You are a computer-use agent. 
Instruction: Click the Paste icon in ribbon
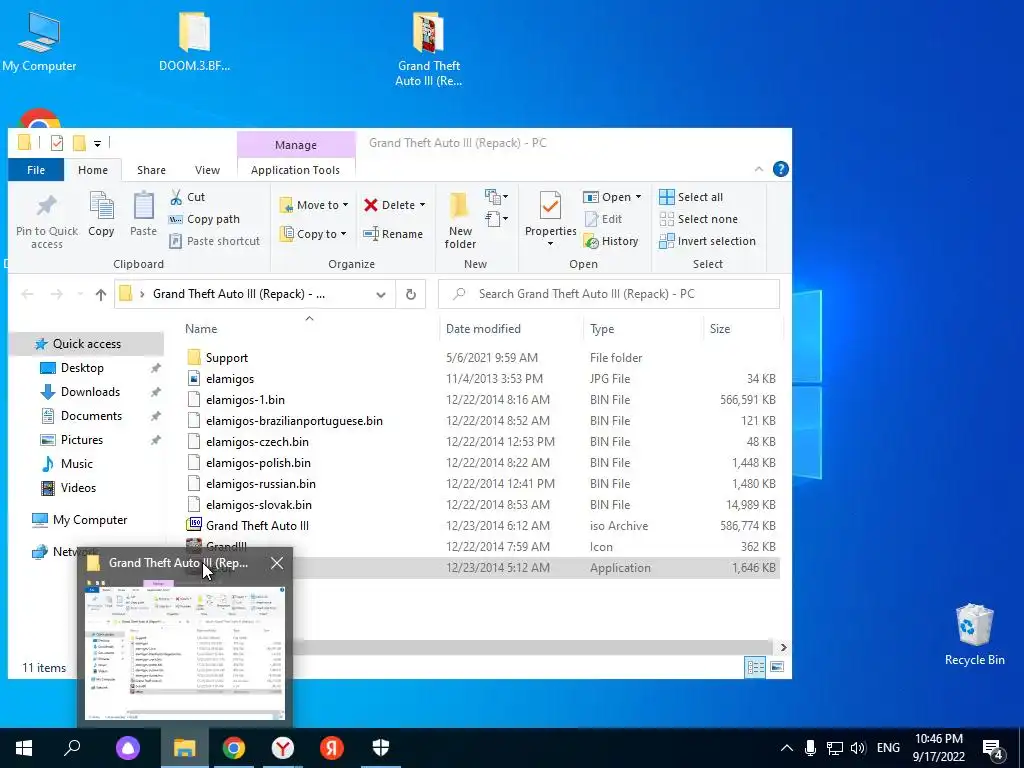[143, 206]
